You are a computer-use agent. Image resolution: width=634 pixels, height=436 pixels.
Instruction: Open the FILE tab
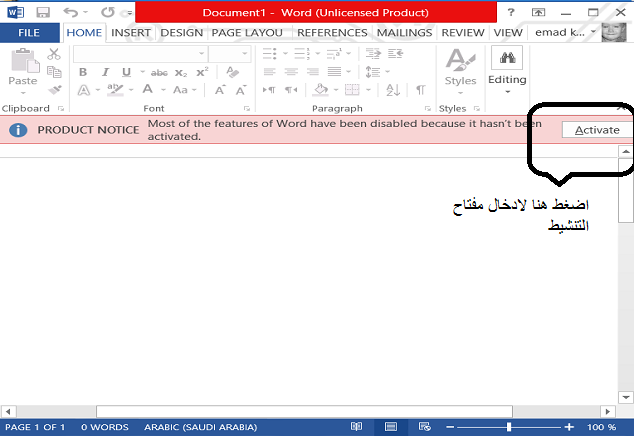pos(29,33)
